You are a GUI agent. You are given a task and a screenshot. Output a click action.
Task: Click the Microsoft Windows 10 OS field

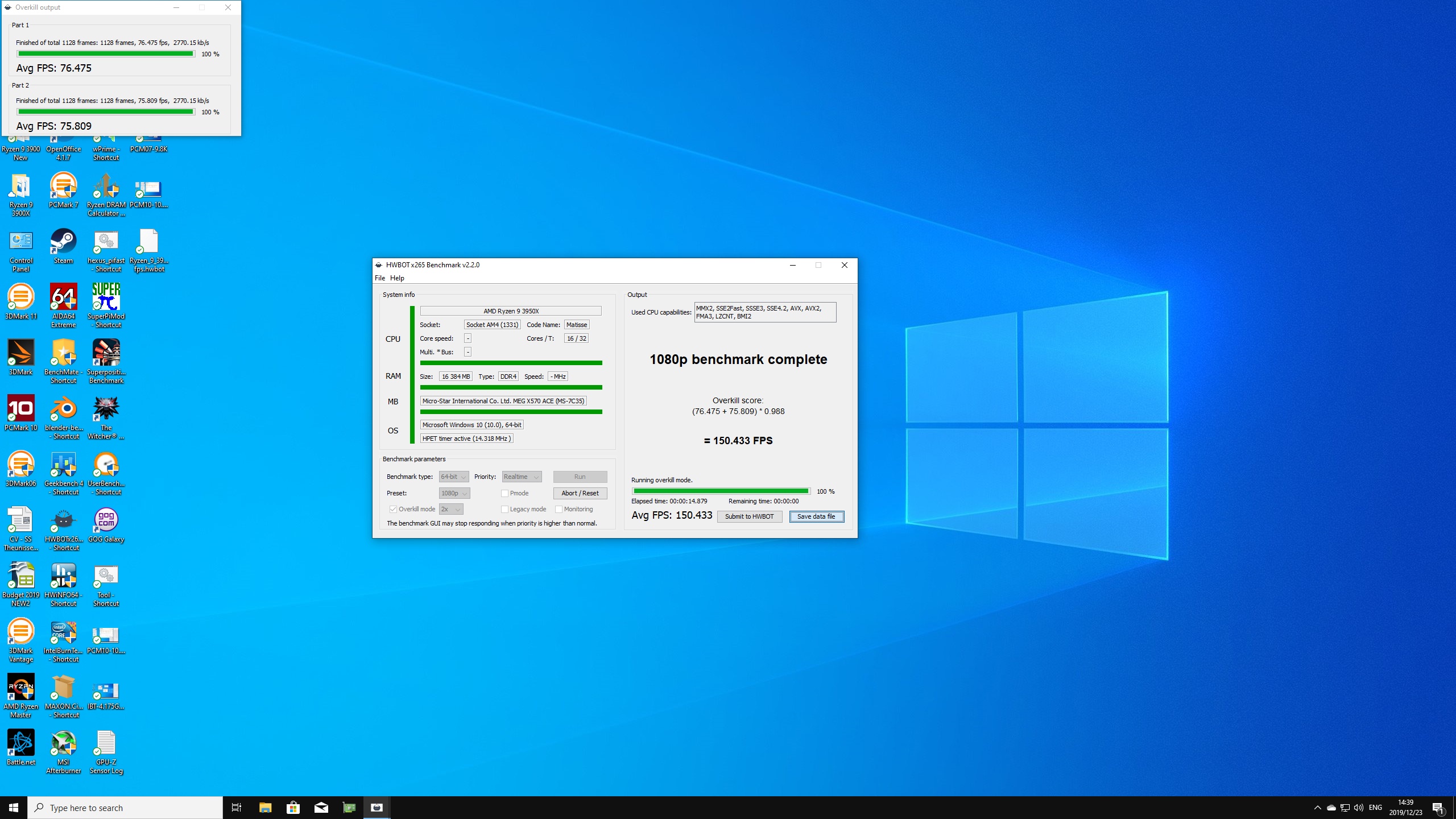click(471, 425)
